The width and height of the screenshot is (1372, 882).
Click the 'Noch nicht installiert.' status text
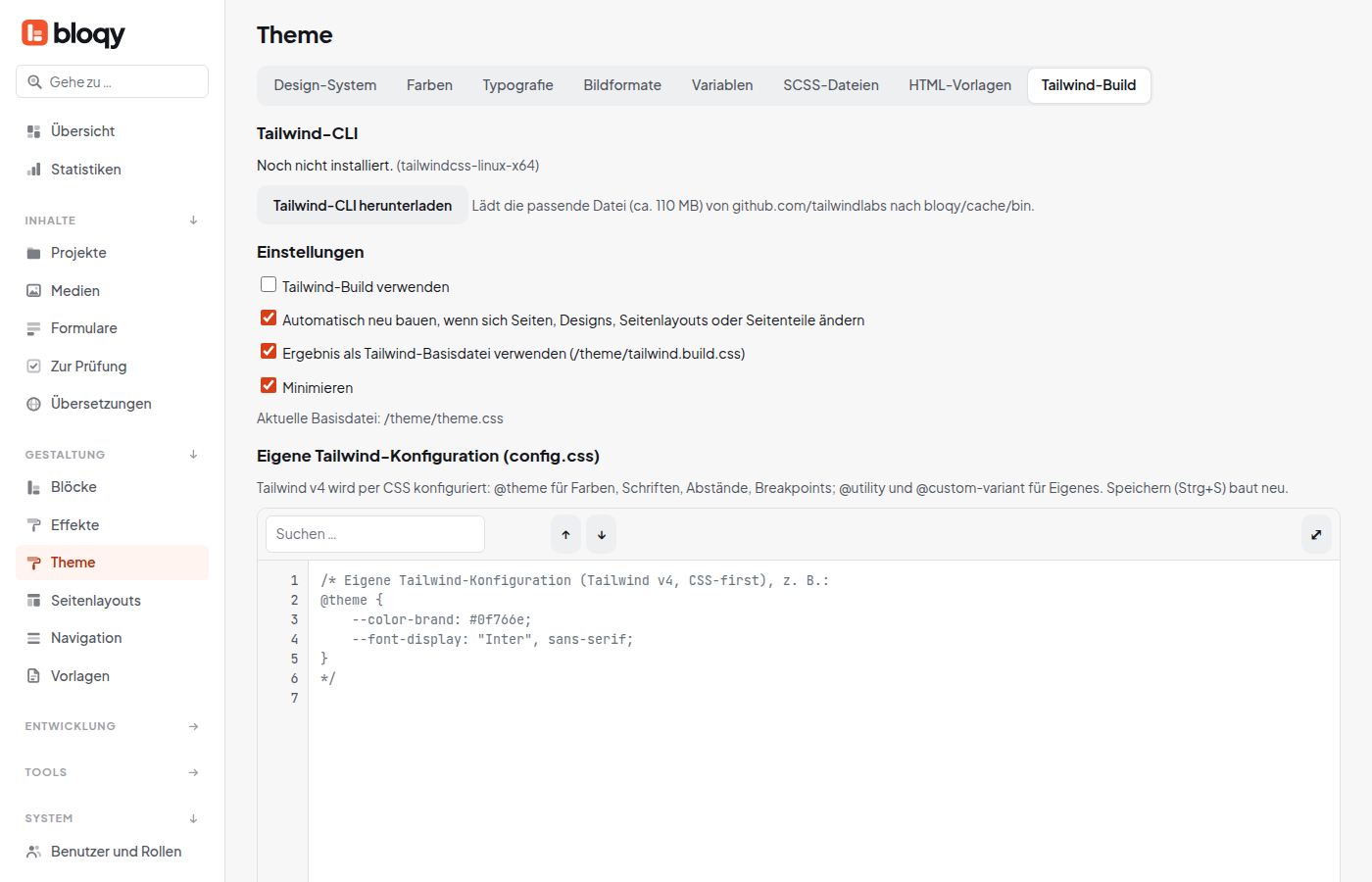coord(324,166)
